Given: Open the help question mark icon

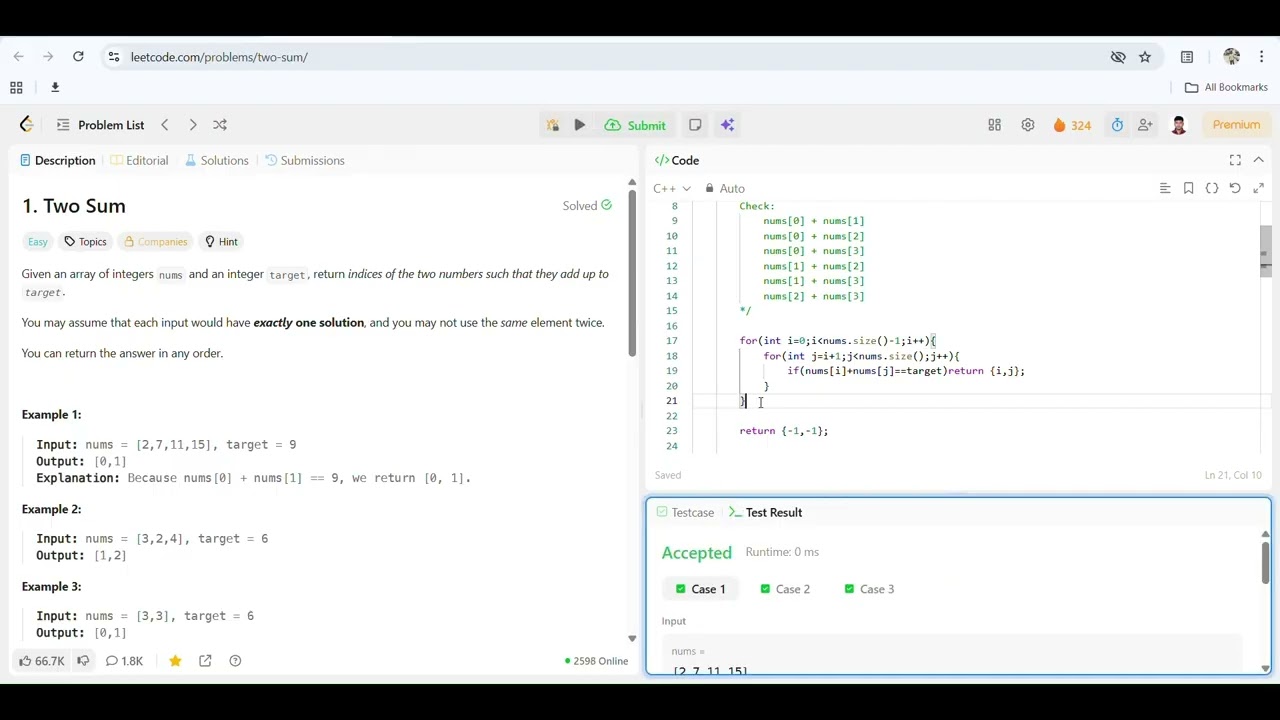Looking at the screenshot, I should pos(235,661).
